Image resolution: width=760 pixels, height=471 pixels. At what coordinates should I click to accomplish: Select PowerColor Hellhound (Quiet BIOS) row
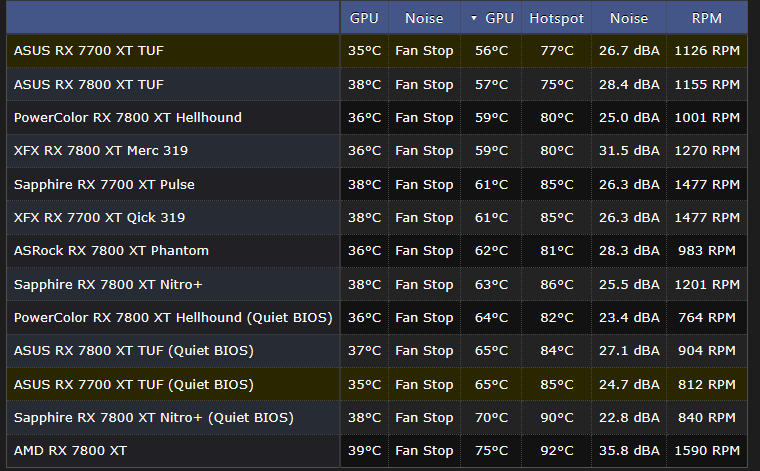(173, 318)
